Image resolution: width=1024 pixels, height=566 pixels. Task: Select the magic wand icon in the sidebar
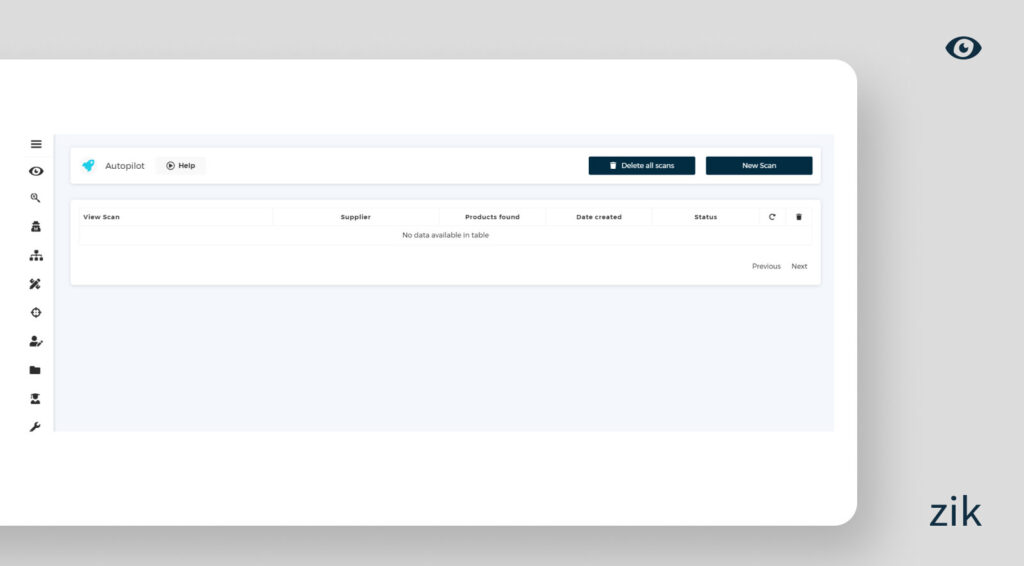click(36, 284)
